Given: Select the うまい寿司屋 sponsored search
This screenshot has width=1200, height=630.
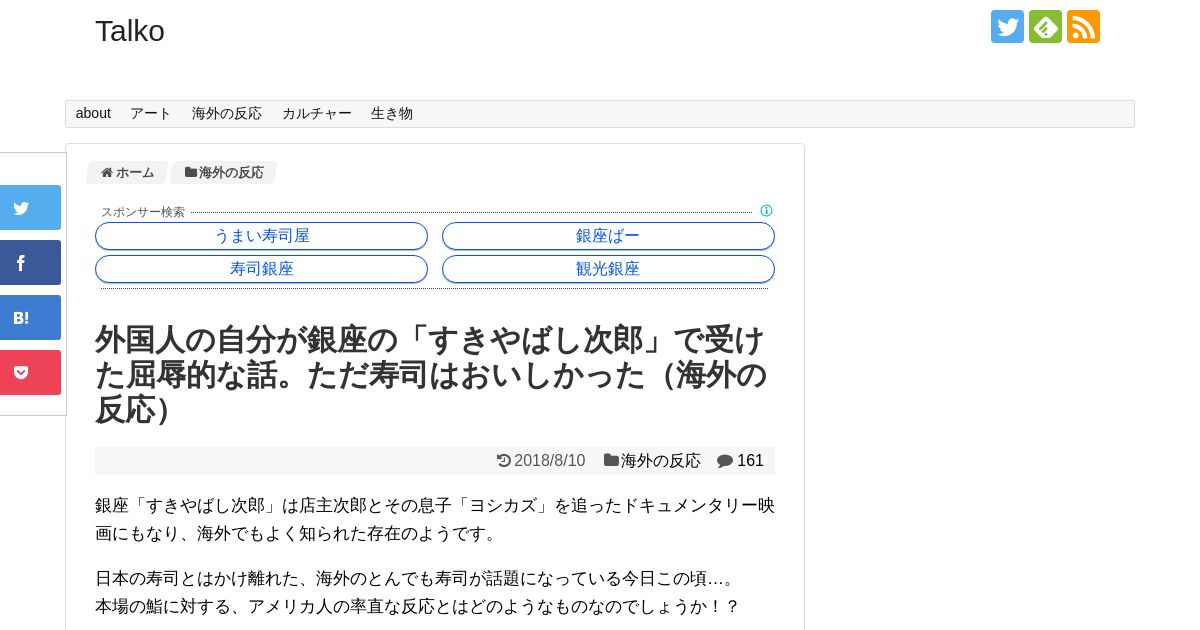Looking at the screenshot, I should tap(261, 236).
